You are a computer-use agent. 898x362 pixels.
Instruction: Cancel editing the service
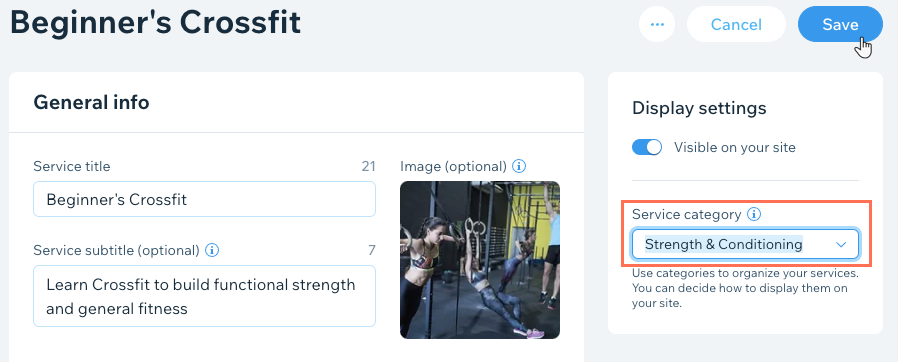736,24
